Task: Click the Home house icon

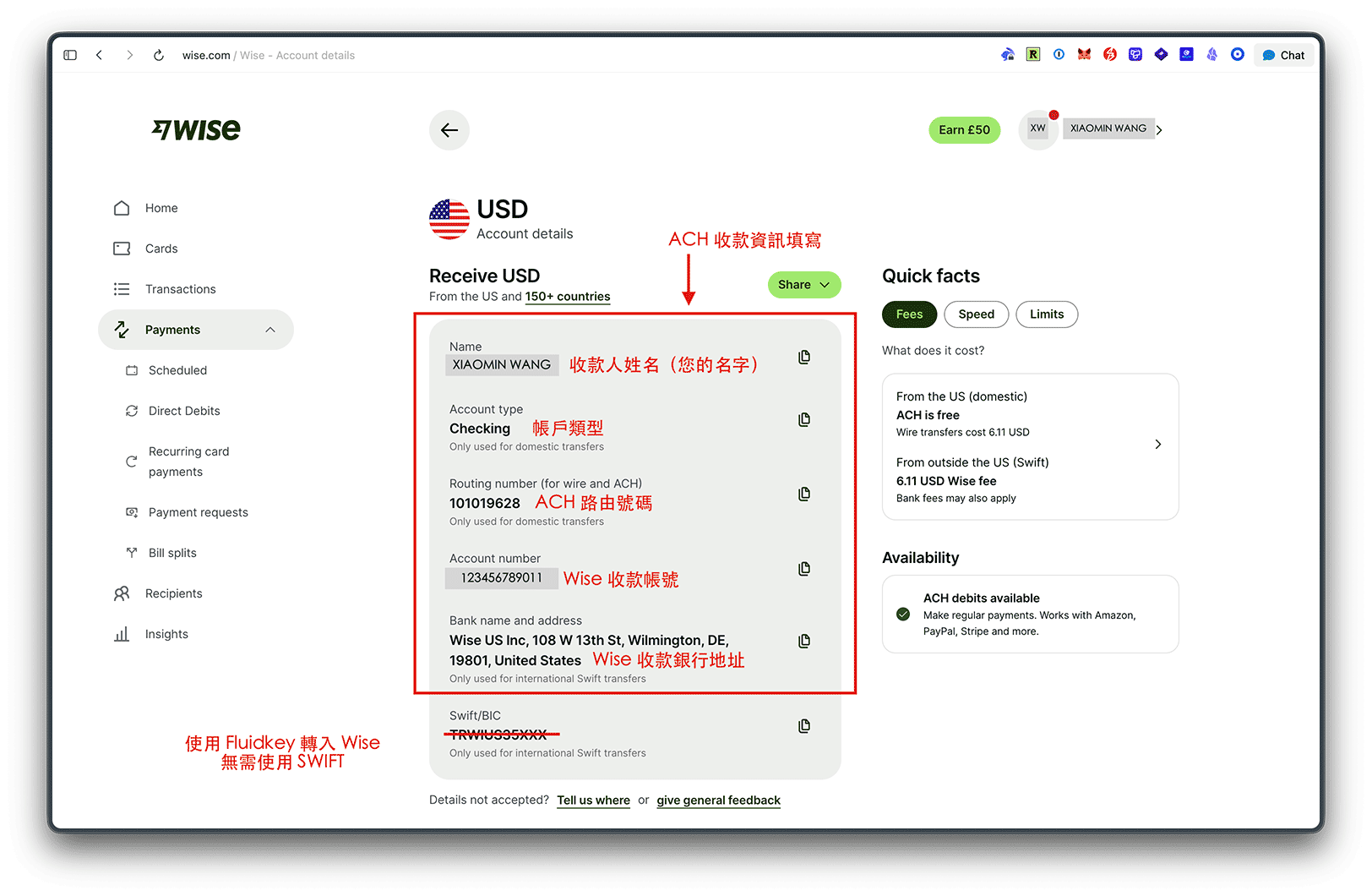Action: click(x=122, y=208)
